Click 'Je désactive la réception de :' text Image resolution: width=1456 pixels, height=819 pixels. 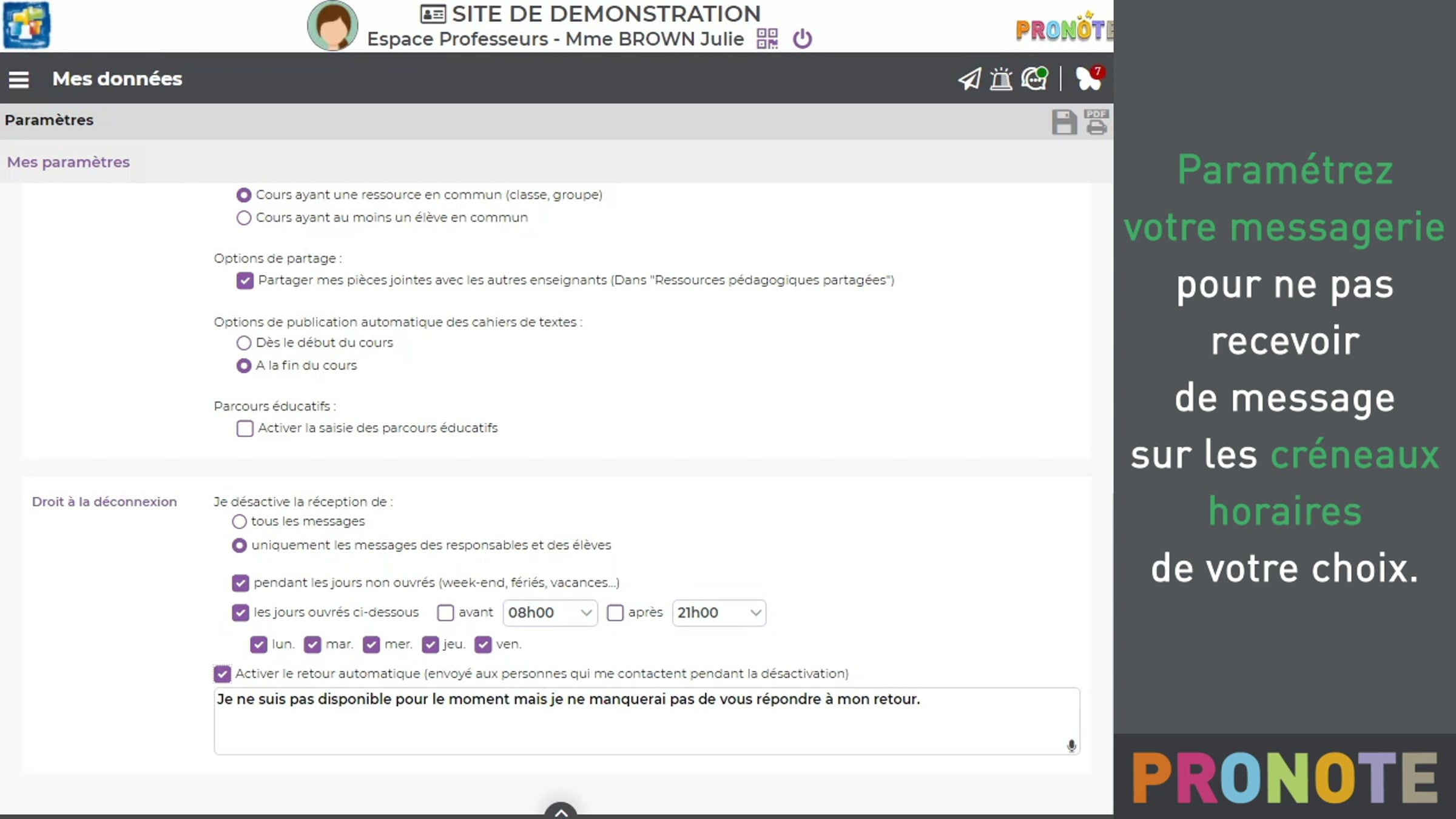click(303, 502)
